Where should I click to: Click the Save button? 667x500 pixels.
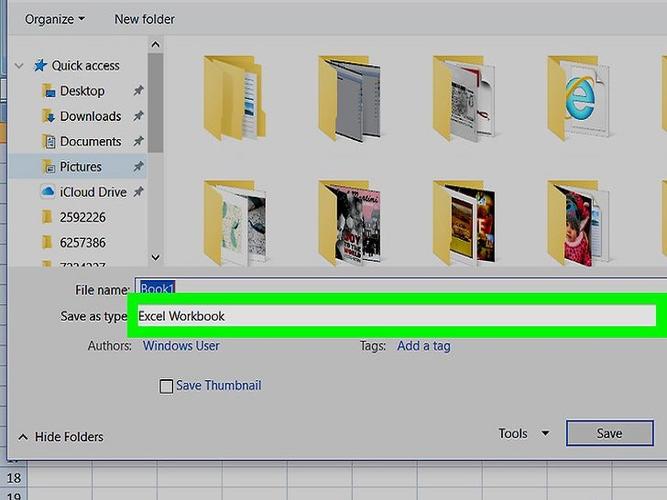610,433
